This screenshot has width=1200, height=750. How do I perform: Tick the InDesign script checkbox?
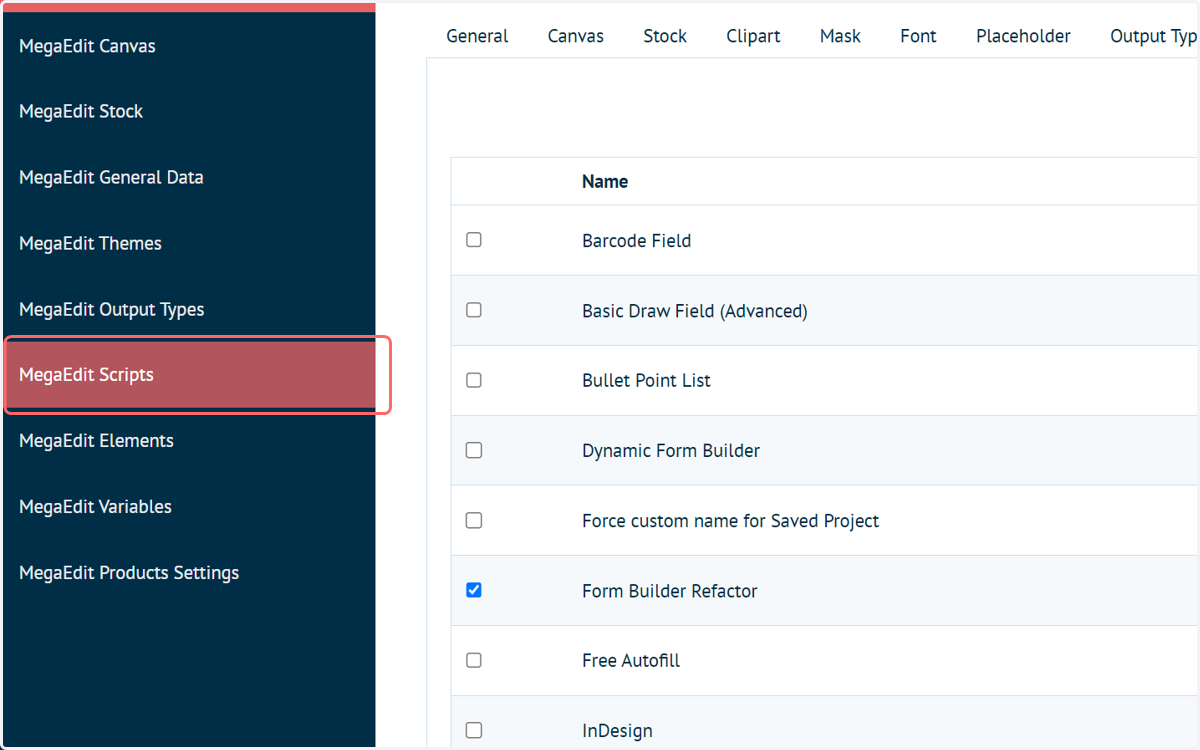click(x=474, y=730)
